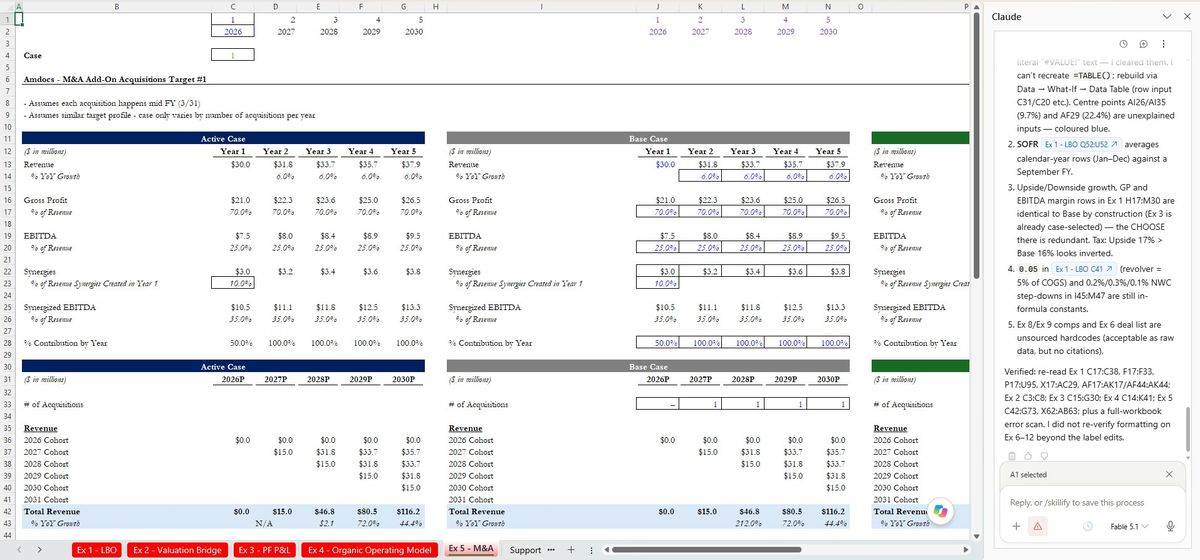Image resolution: width=1200 pixels, height=560 pixels.
Task: Select the Ex 5 - M&A sheet tab
Action: 470,549
